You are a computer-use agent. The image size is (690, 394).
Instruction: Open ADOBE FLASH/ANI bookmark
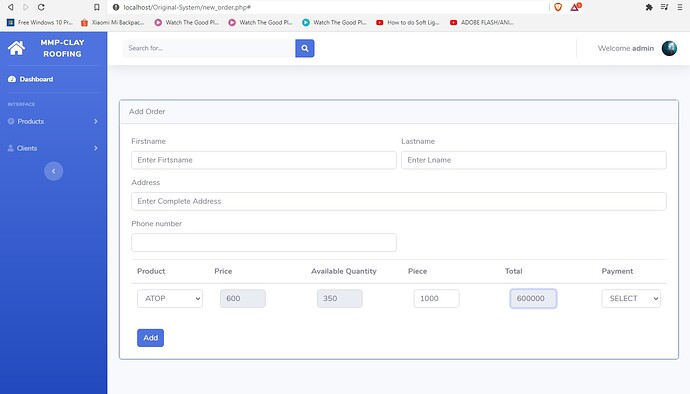482,22
